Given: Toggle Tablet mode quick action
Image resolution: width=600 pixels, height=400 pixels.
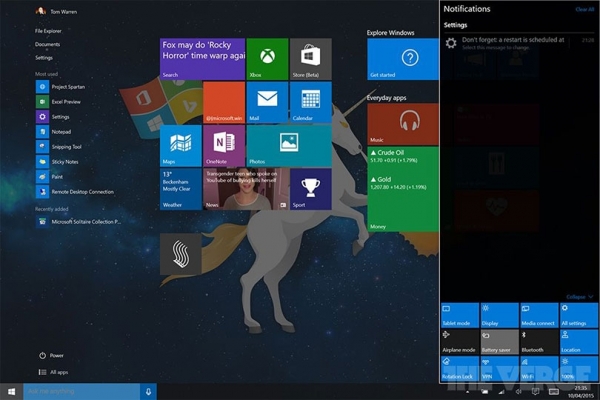Looking at the screenshot, I should tap(460, 315).
